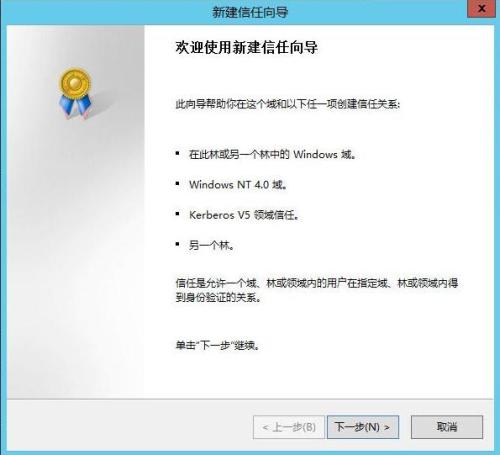Screen dimensions: 500x455
Task: Cancel the wizard with 取消 button
Action: click(447, 427)
